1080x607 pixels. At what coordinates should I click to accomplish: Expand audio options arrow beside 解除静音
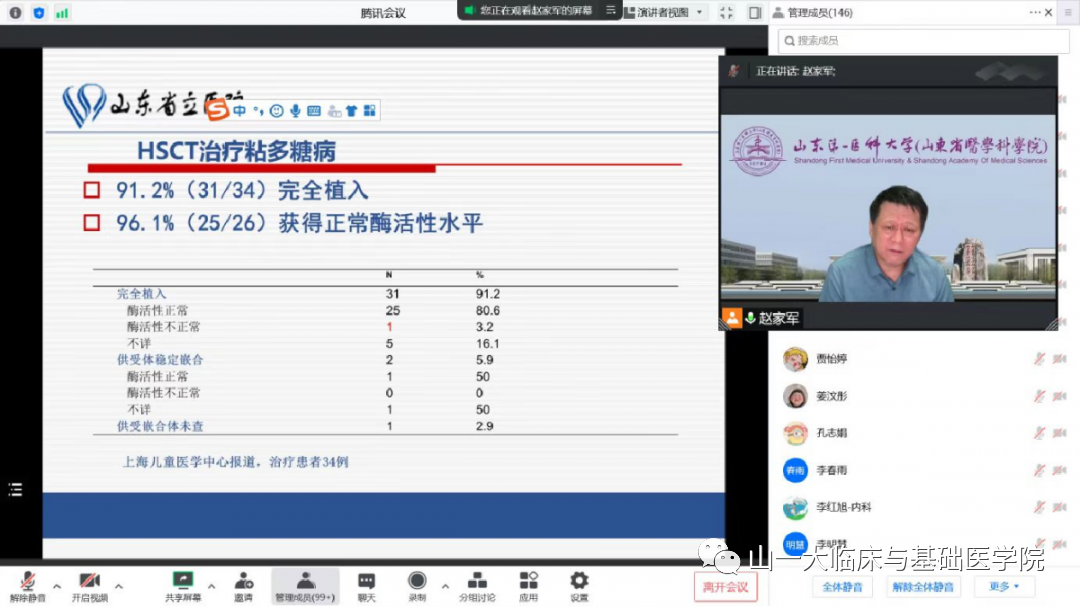click(x=57, y=586)
